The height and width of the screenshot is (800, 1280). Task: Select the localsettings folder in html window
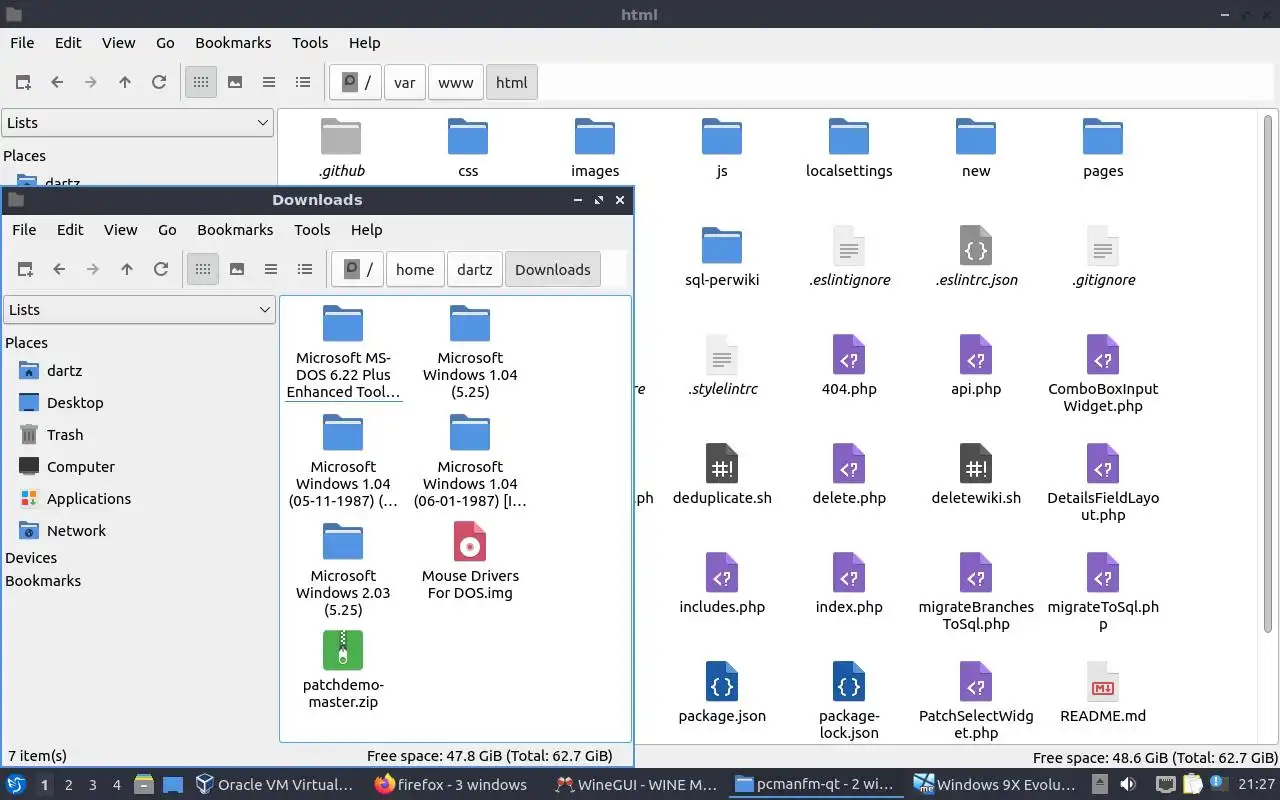click(849, 148)
